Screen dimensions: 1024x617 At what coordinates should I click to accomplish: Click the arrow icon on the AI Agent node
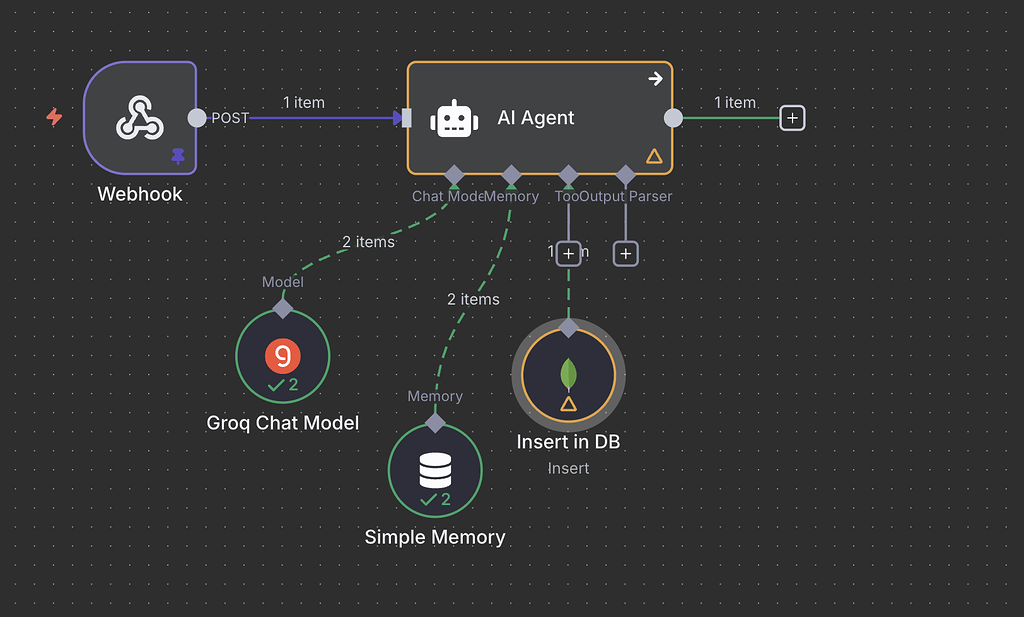(655, 78)
